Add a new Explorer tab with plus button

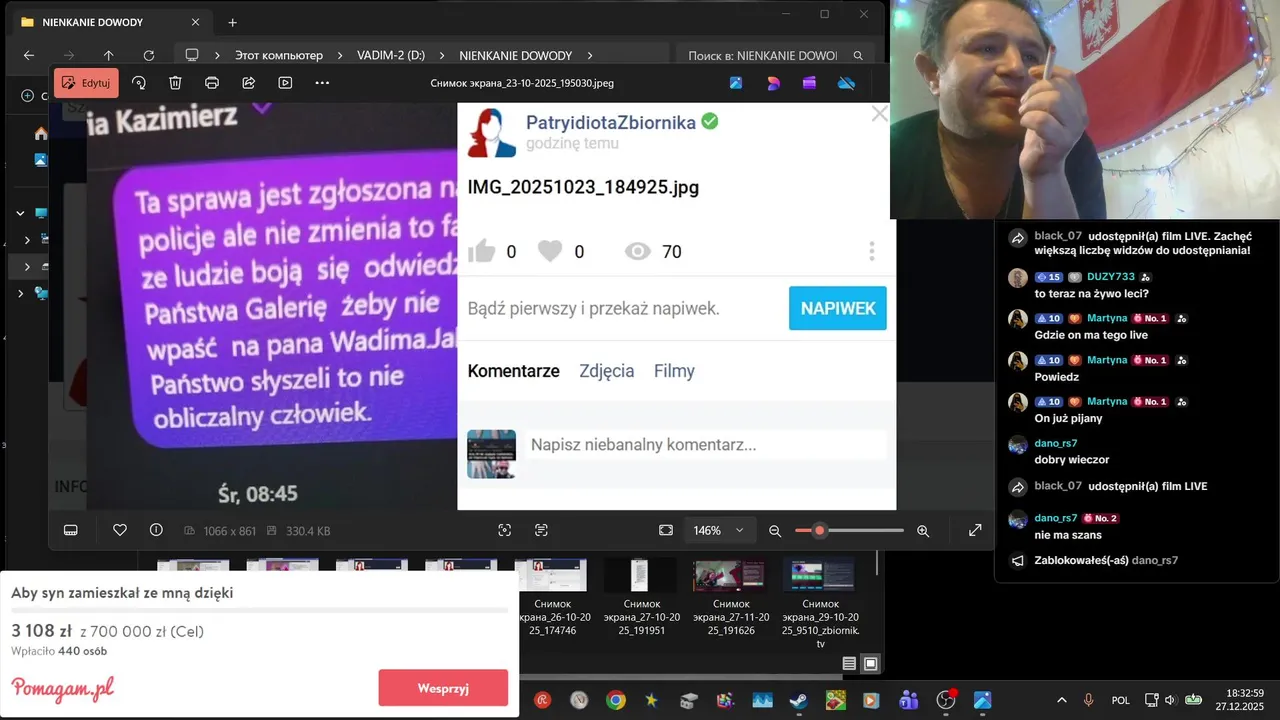(x=232, y=22)
